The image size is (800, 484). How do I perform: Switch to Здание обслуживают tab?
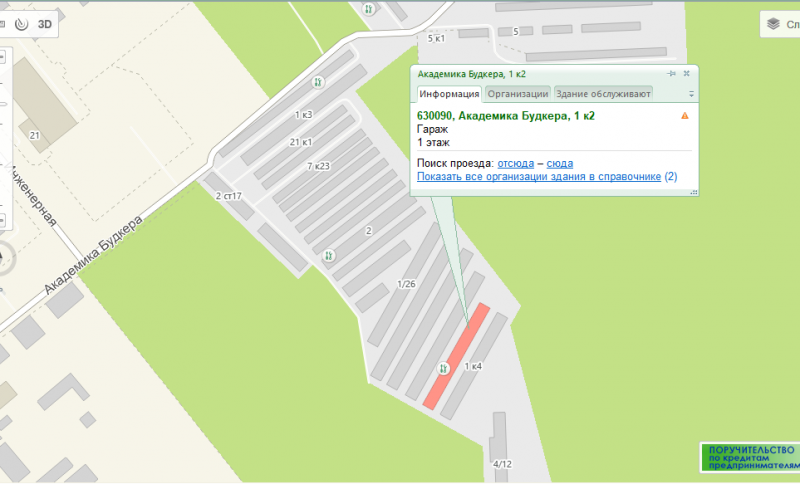603,94
